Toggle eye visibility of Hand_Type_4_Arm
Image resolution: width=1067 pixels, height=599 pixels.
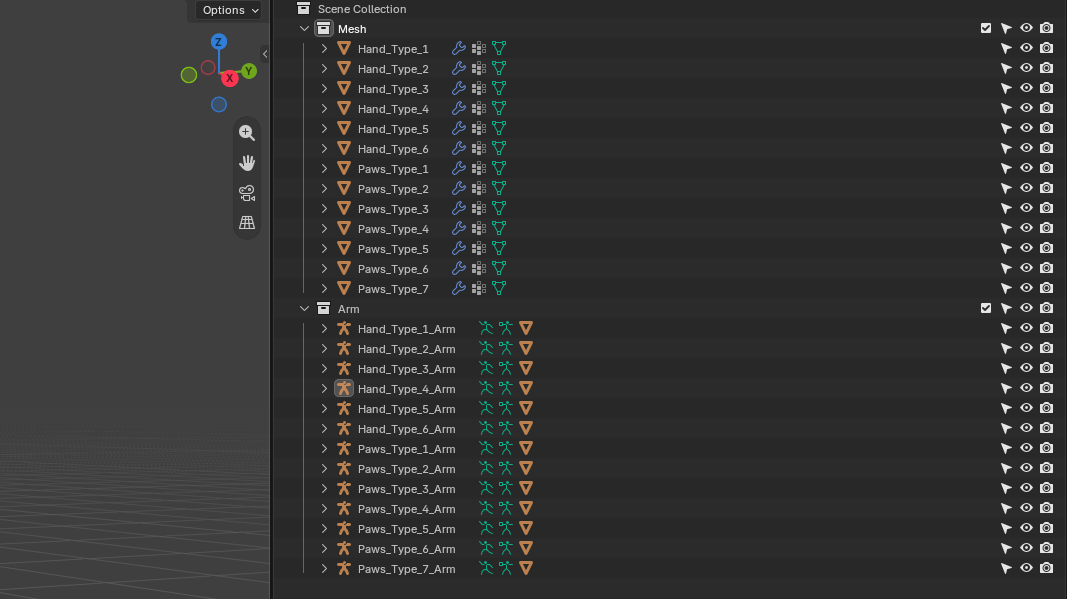pos(1026,389)
